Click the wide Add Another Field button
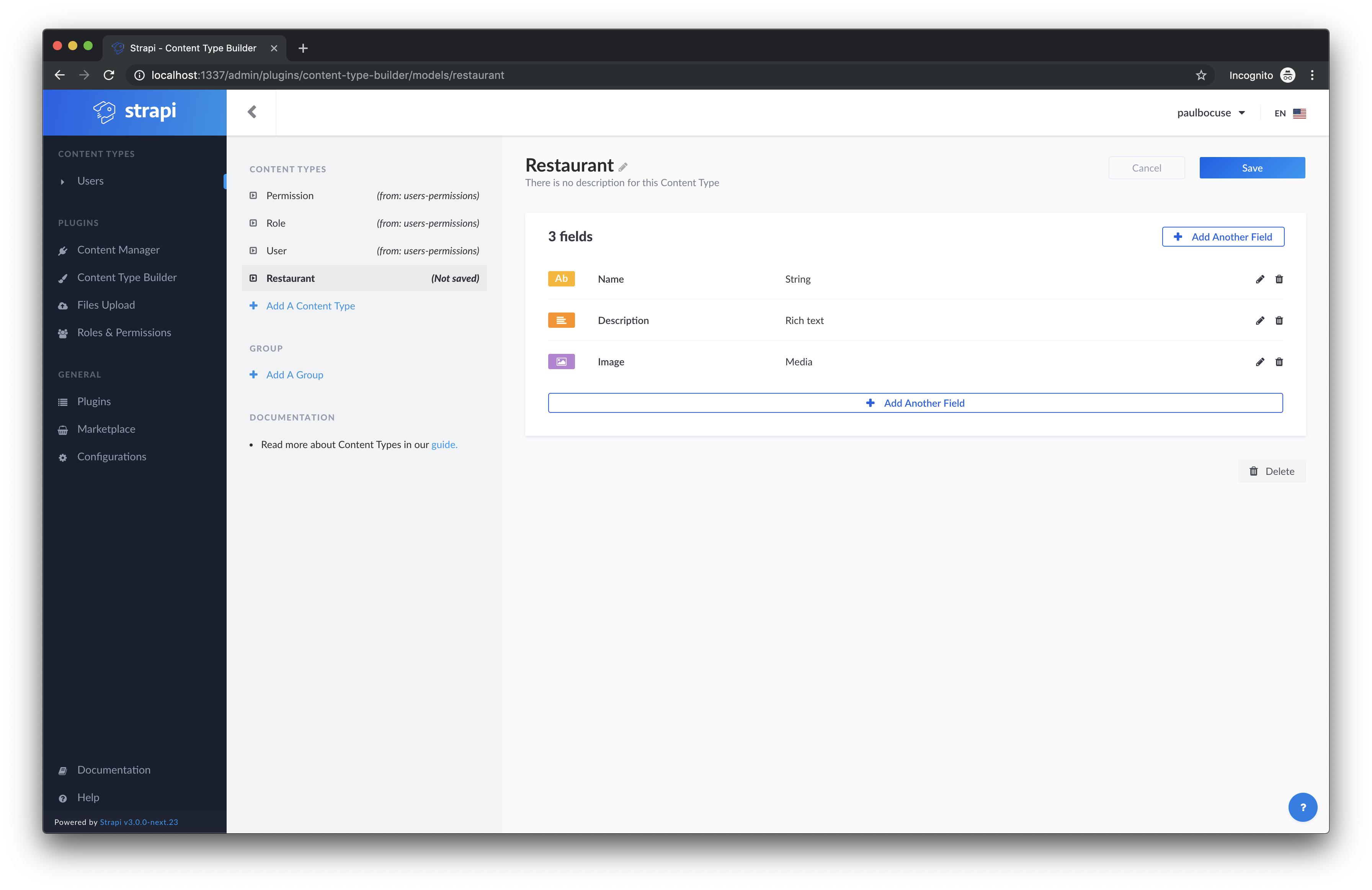This screenshot has height=890, width=1372. pos(915,403)
